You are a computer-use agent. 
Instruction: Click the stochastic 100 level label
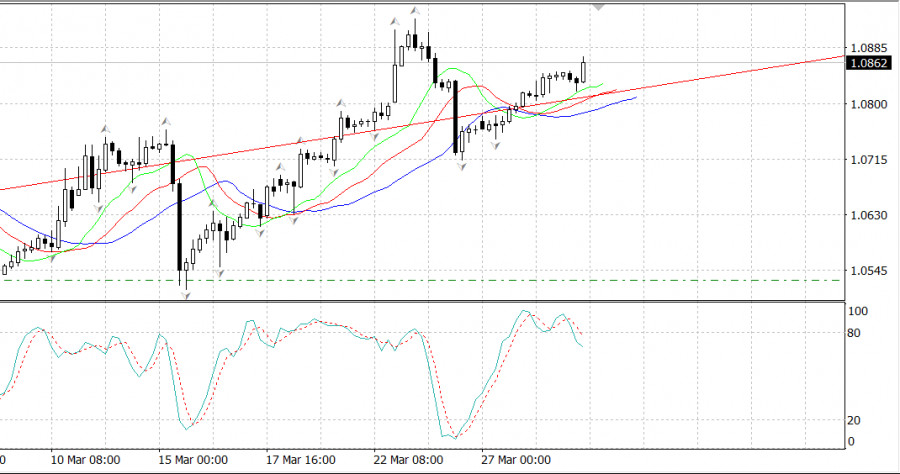pos(858,312)
